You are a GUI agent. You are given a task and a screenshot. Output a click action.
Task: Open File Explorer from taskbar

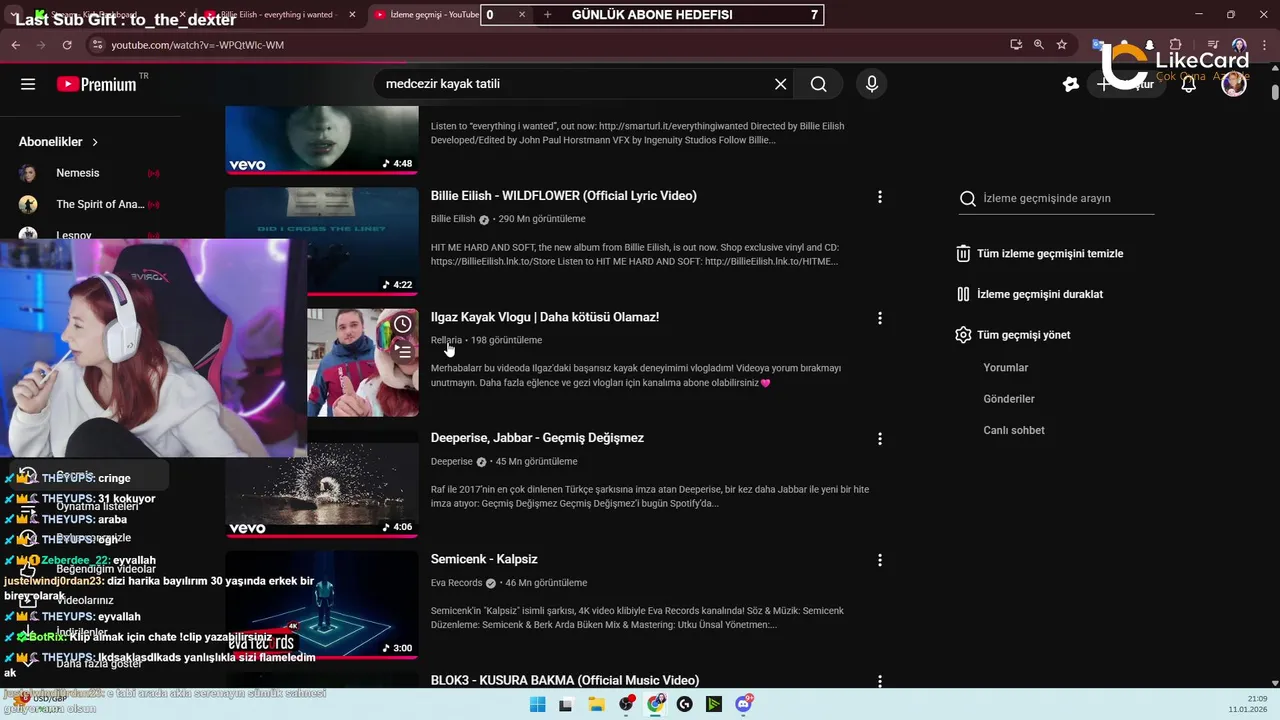click(596, 704)
